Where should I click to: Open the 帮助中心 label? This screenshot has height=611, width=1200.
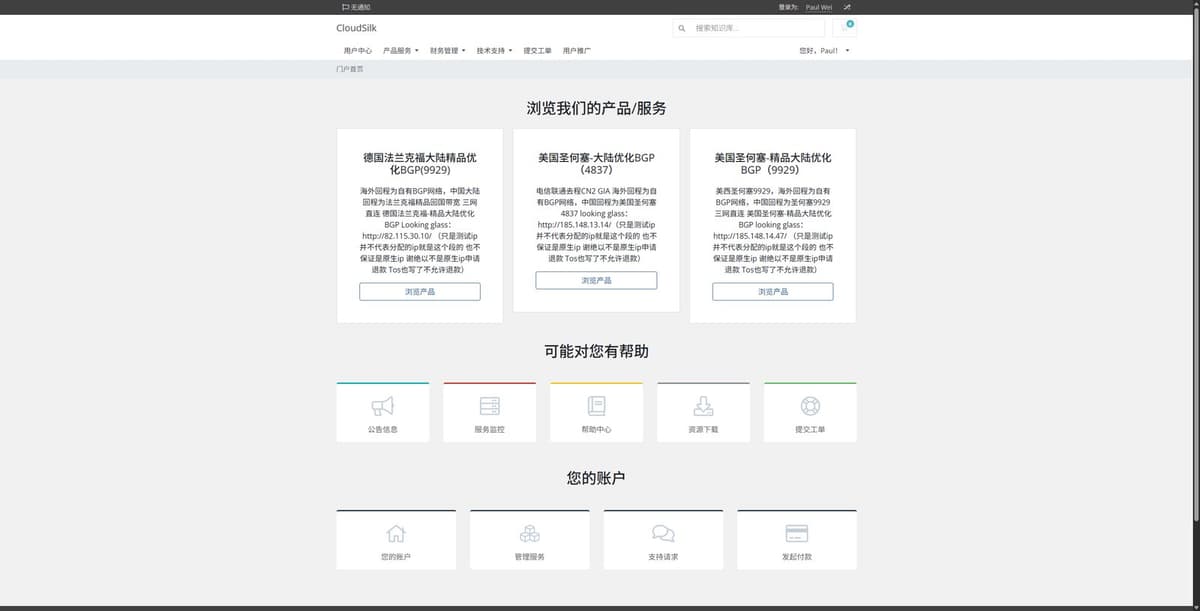pyautogui.click(x=597, y=429)
